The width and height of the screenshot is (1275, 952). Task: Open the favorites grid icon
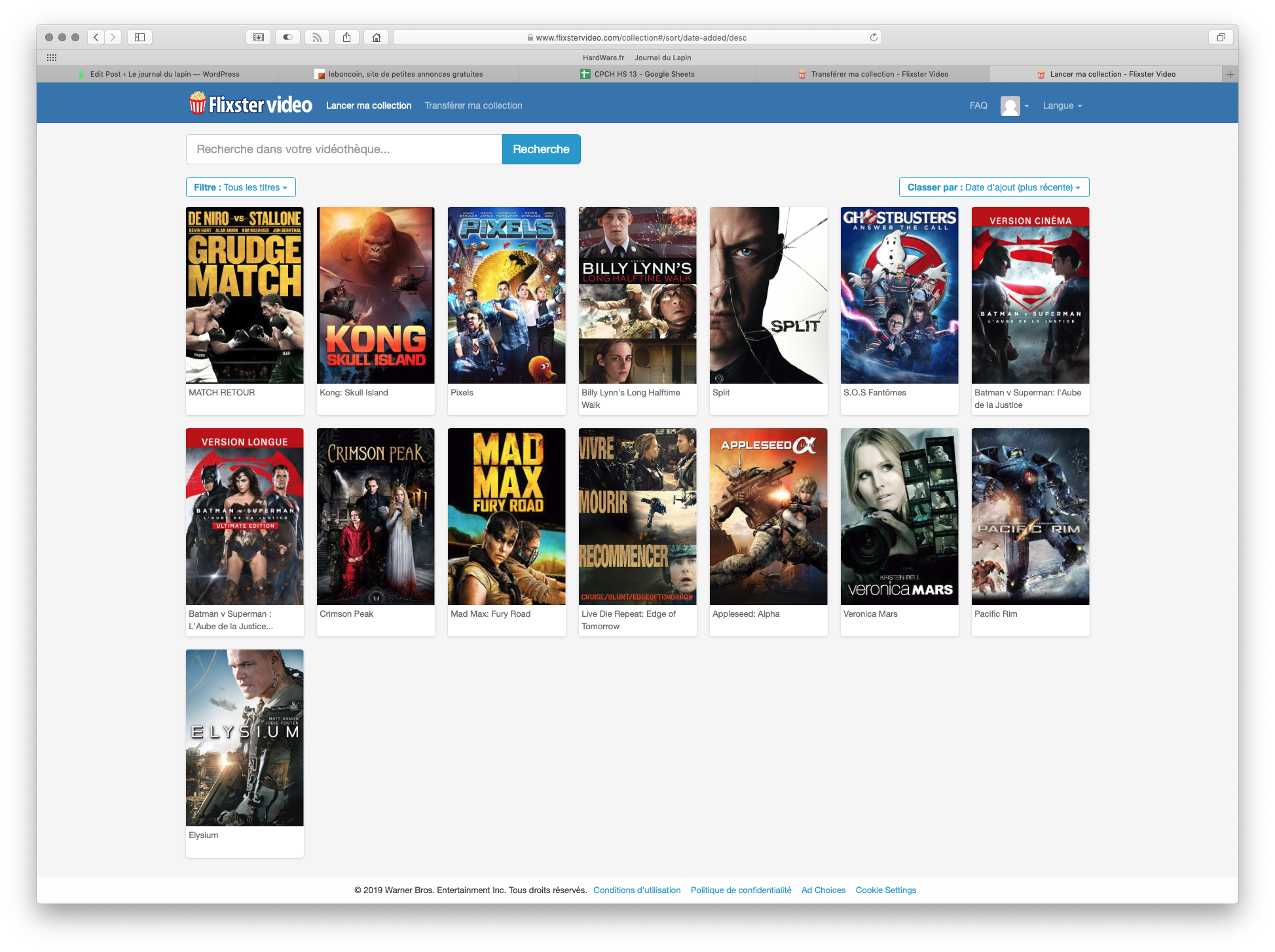click(x=52, y=58)
